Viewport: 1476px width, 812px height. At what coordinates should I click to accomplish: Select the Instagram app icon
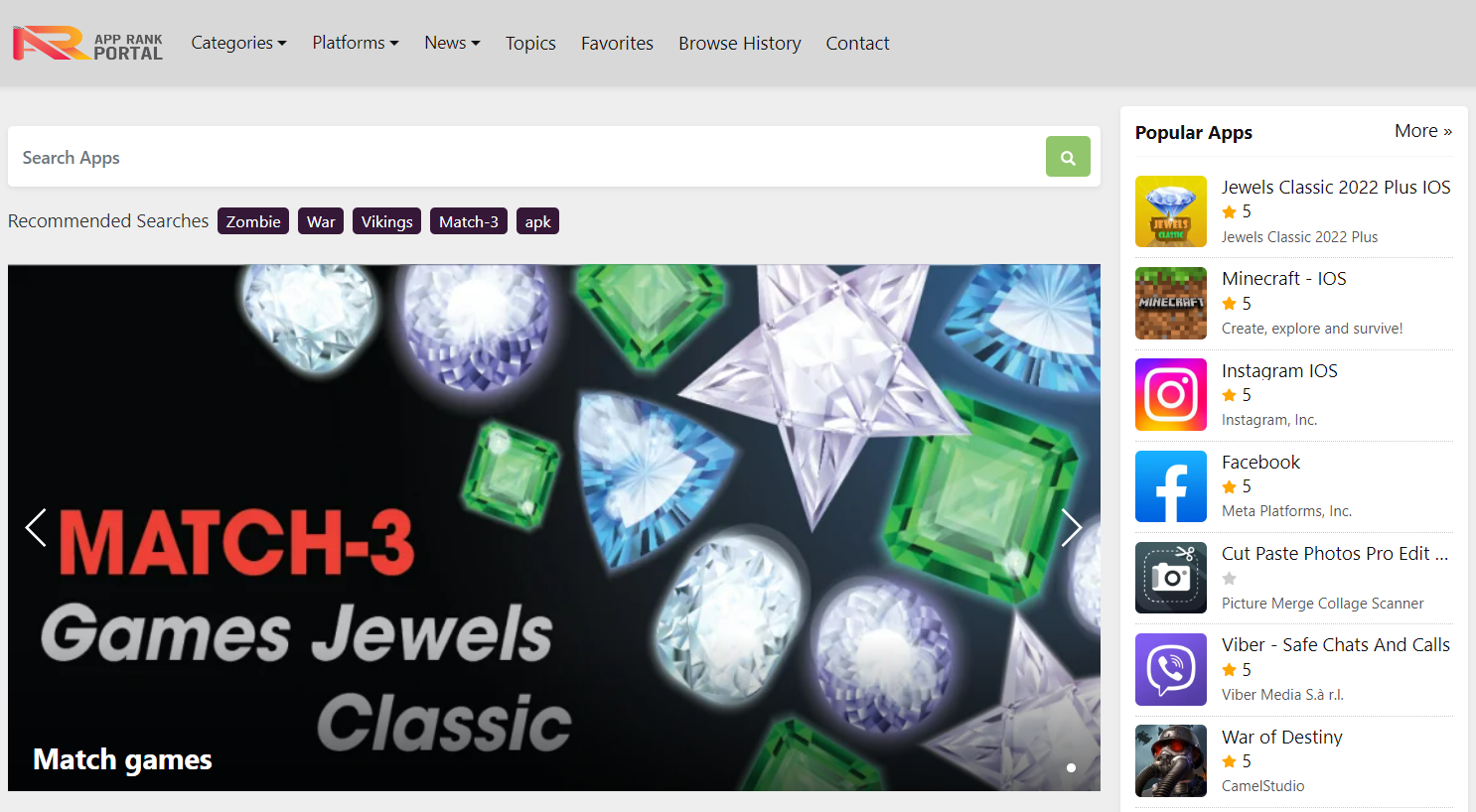click(1171, 394)
